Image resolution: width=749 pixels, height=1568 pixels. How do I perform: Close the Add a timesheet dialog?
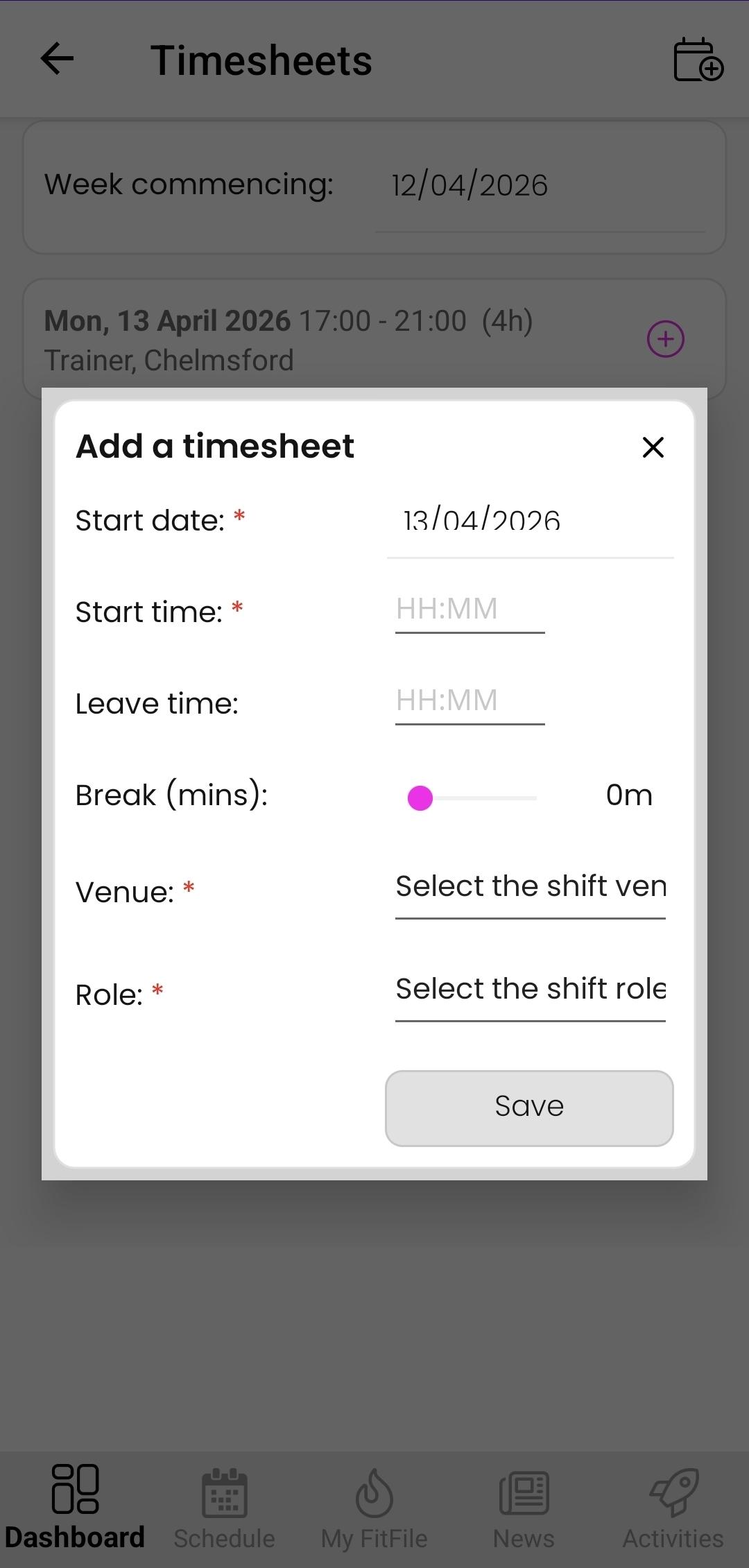pos(653,447)
